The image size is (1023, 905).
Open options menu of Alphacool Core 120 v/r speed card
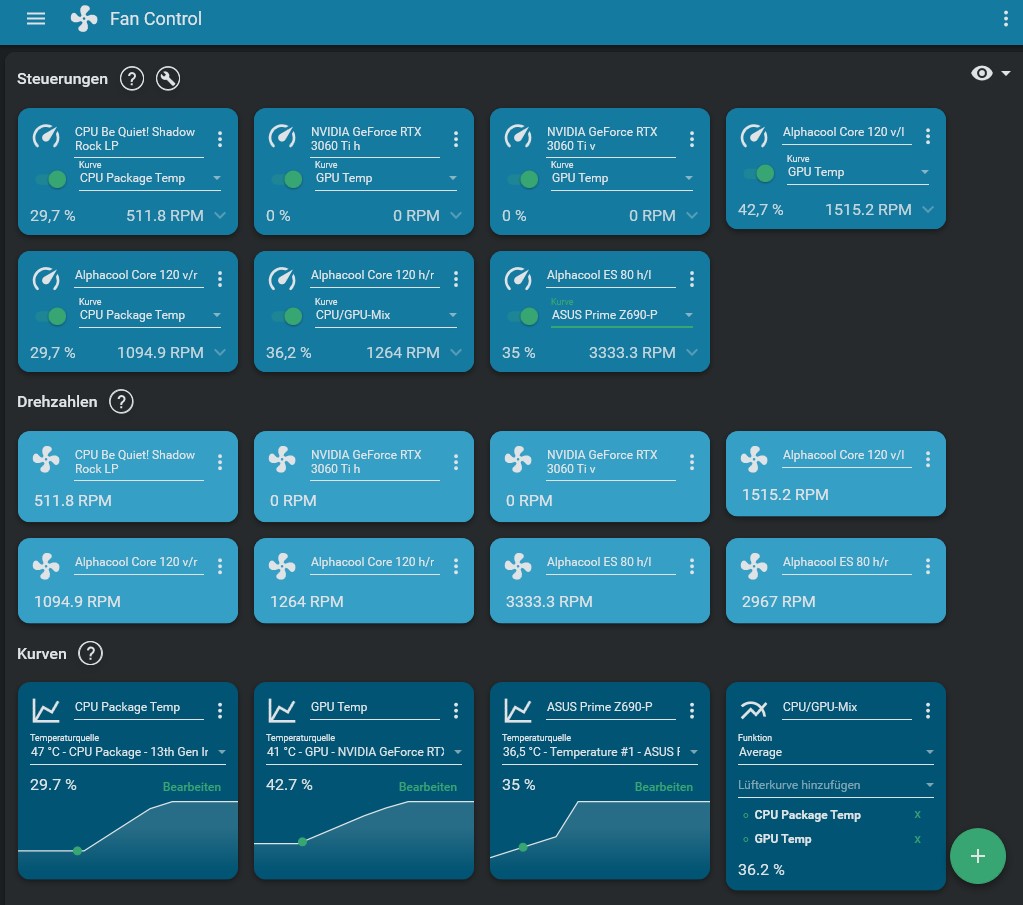220,566
